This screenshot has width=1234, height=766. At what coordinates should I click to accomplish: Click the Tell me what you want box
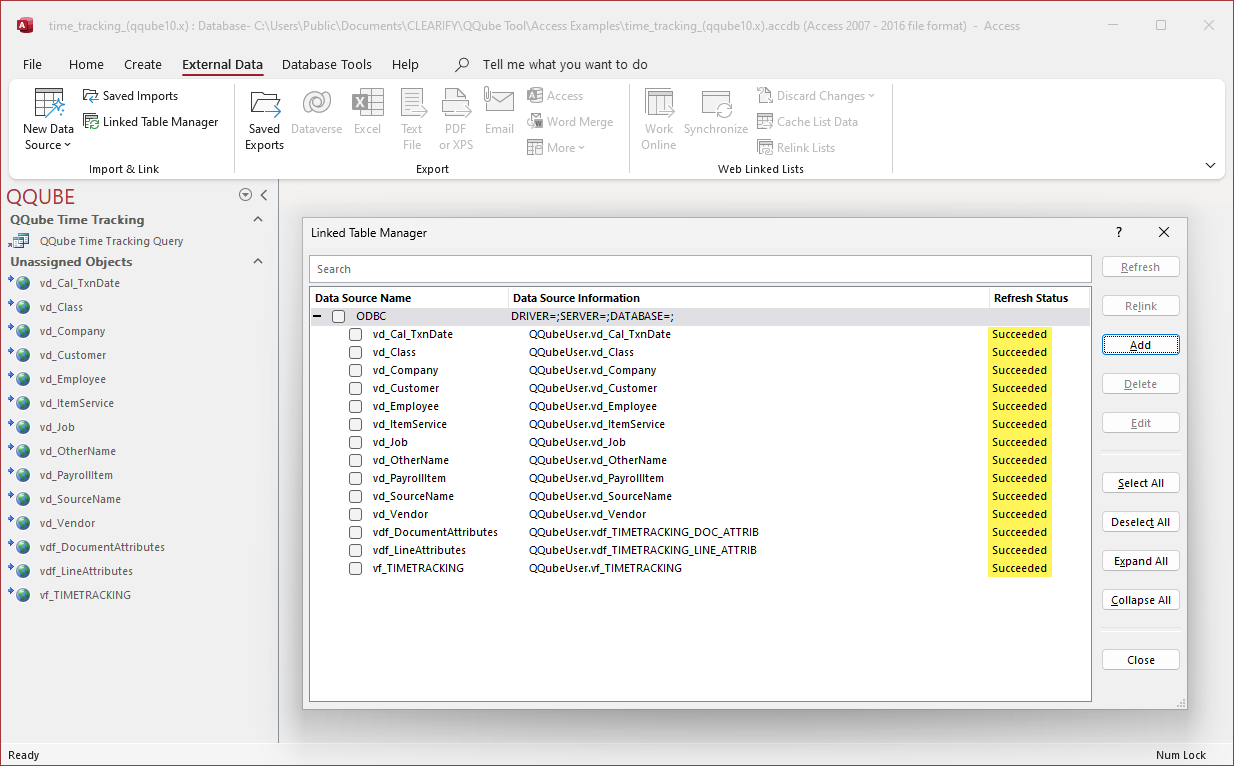565,64
